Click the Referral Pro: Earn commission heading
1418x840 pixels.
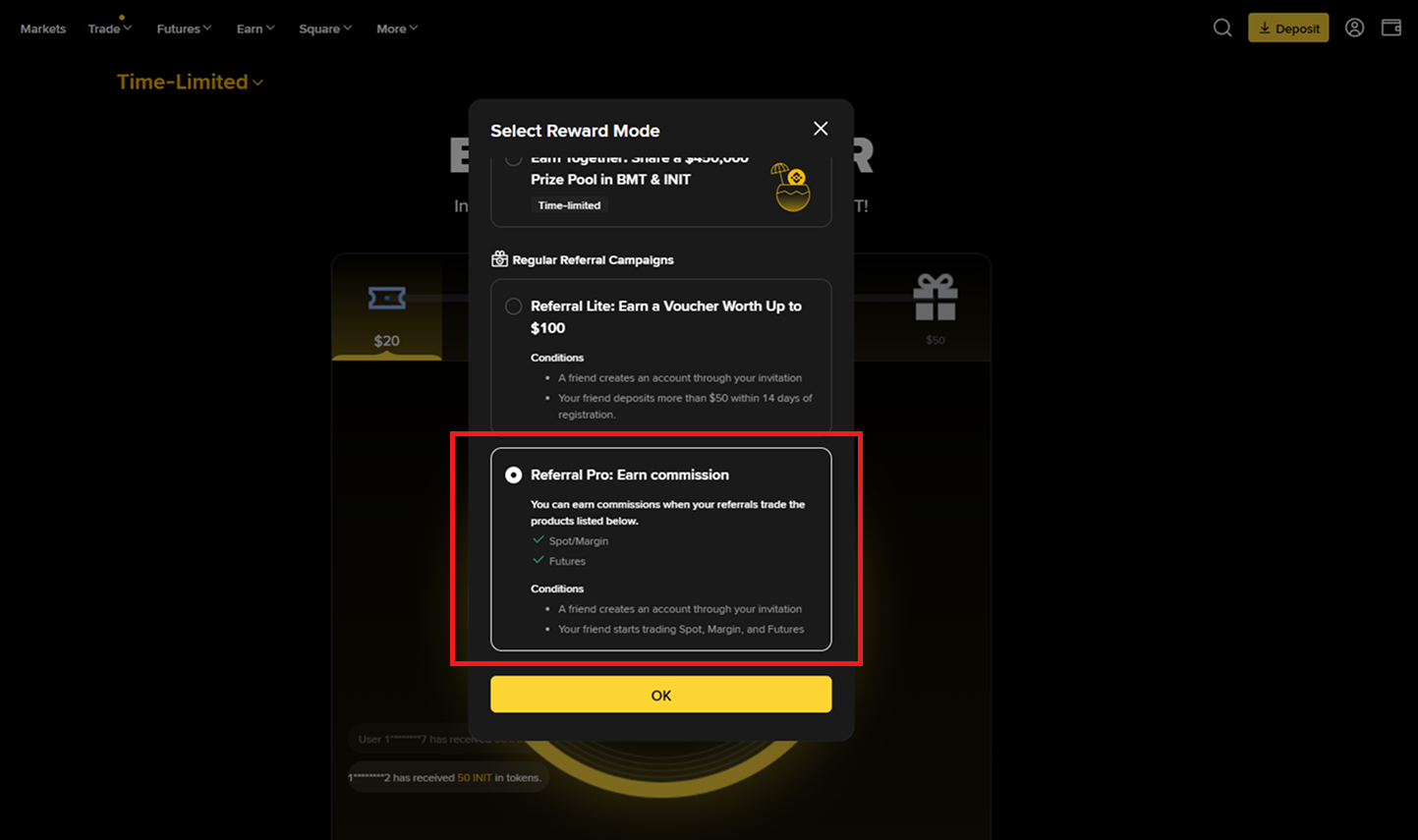[x=630, y=475]
